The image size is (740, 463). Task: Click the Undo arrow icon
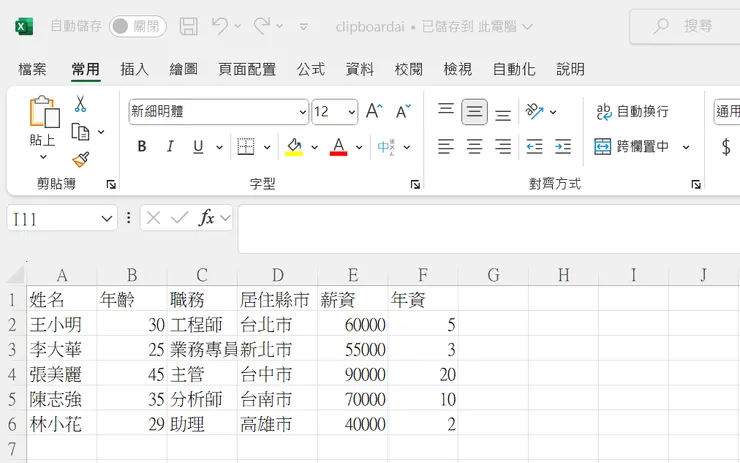[x=219, y=25]
